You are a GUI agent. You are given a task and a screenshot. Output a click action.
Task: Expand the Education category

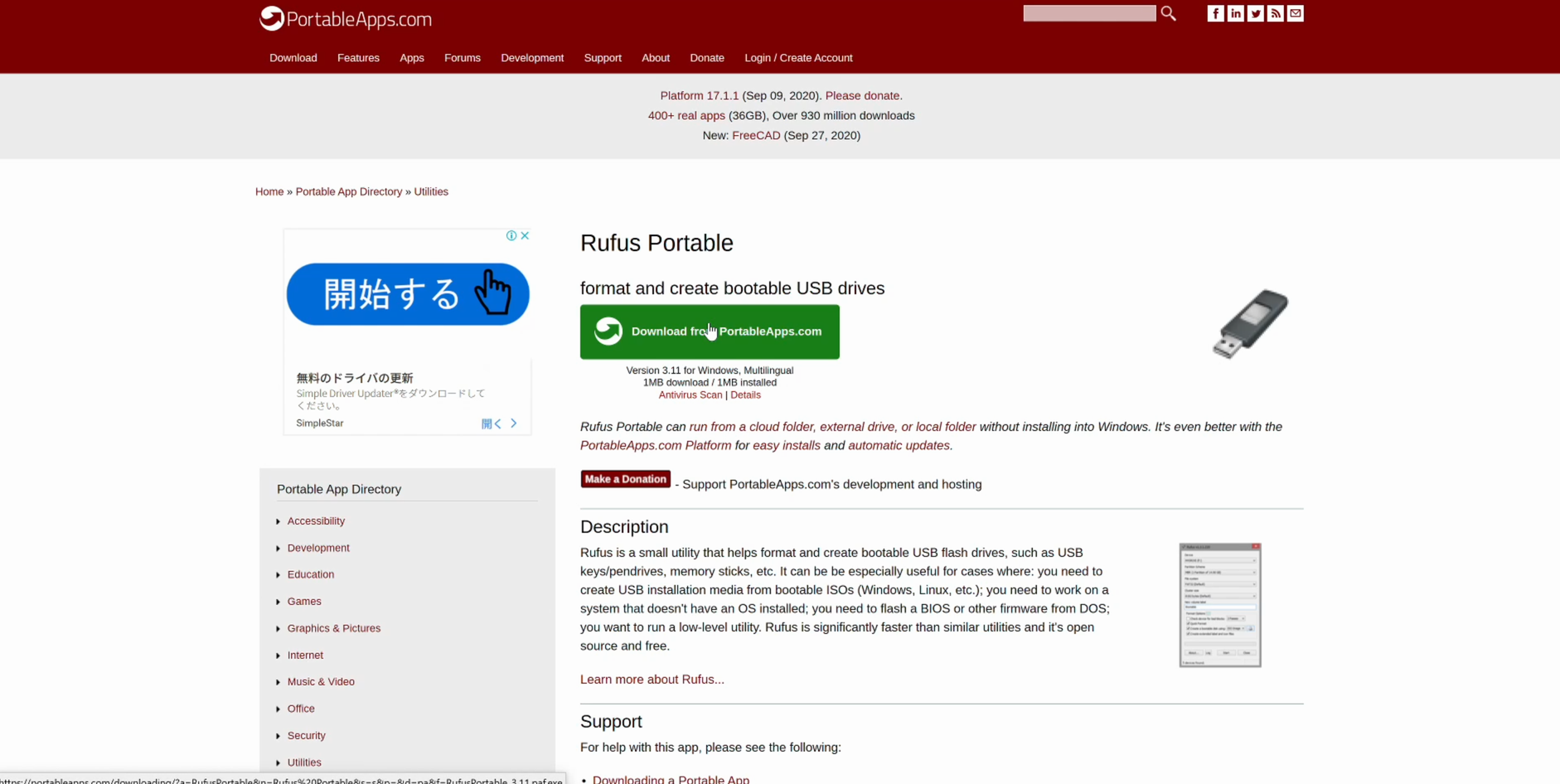311,574
